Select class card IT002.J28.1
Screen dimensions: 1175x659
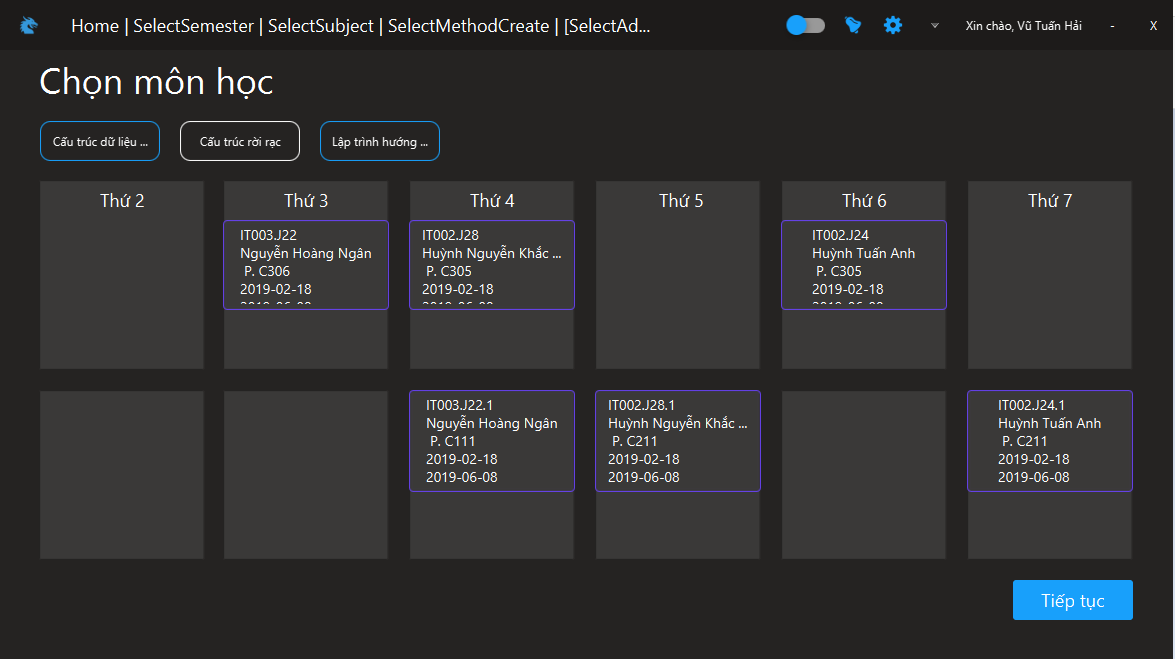(x=677, y=441)
